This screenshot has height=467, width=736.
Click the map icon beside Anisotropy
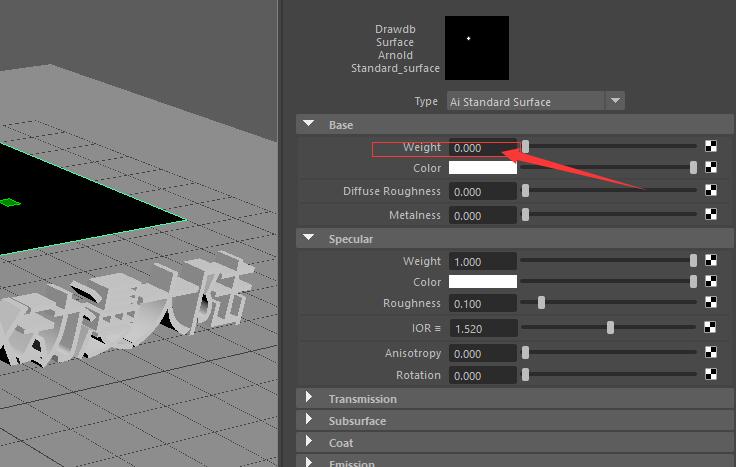click(x=711, y=352)
